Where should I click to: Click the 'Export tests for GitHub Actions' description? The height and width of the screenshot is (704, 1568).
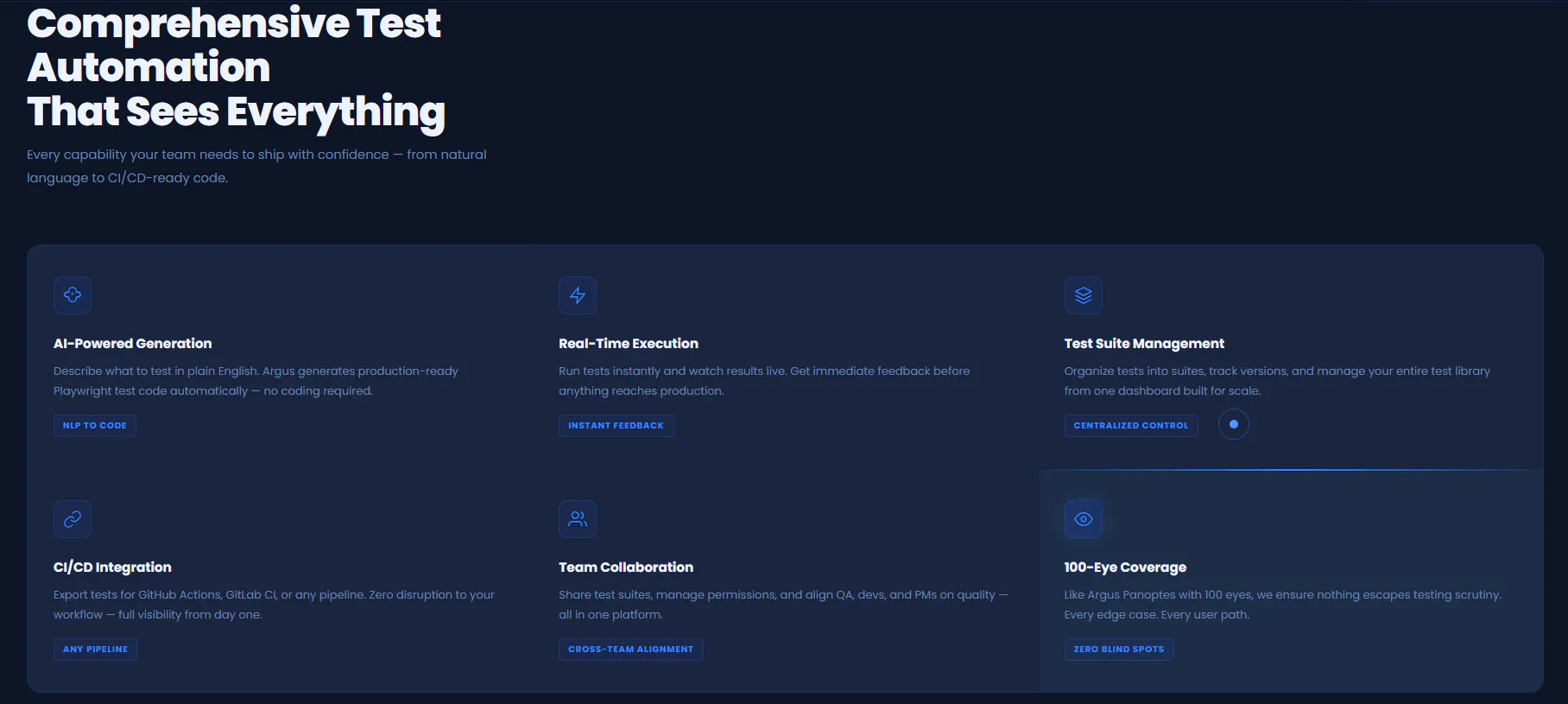coord(274,605)
